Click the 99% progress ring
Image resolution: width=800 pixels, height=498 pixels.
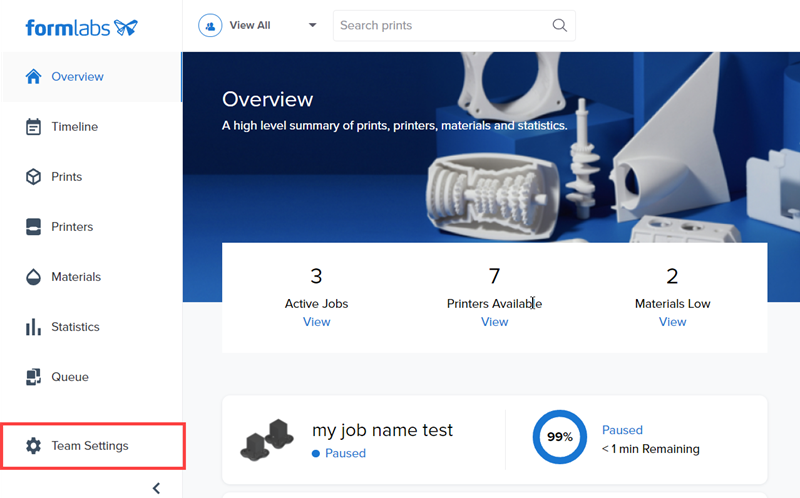pos(560,437)
